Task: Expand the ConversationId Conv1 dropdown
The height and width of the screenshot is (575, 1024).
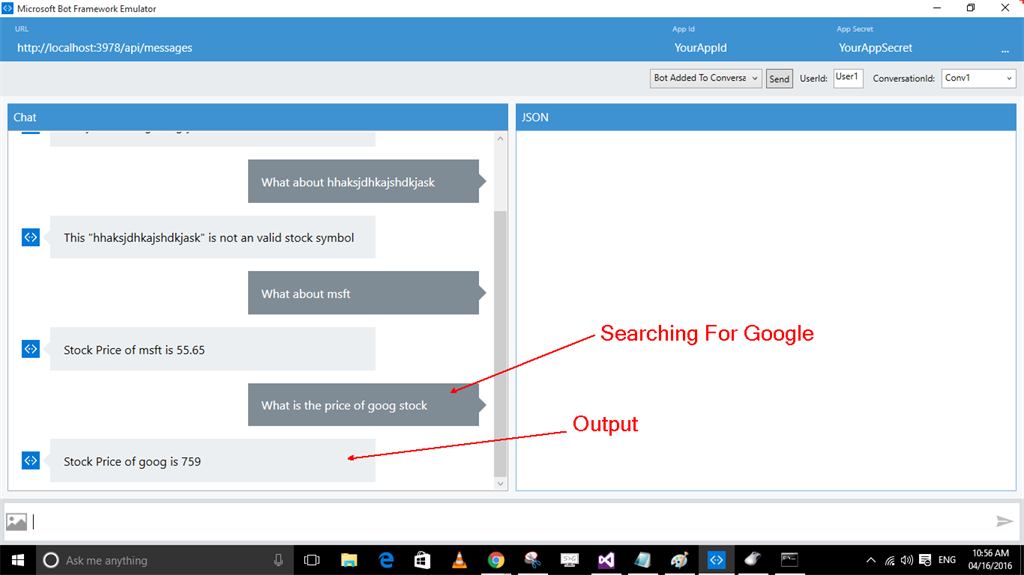Action: (x=978, y=78)
